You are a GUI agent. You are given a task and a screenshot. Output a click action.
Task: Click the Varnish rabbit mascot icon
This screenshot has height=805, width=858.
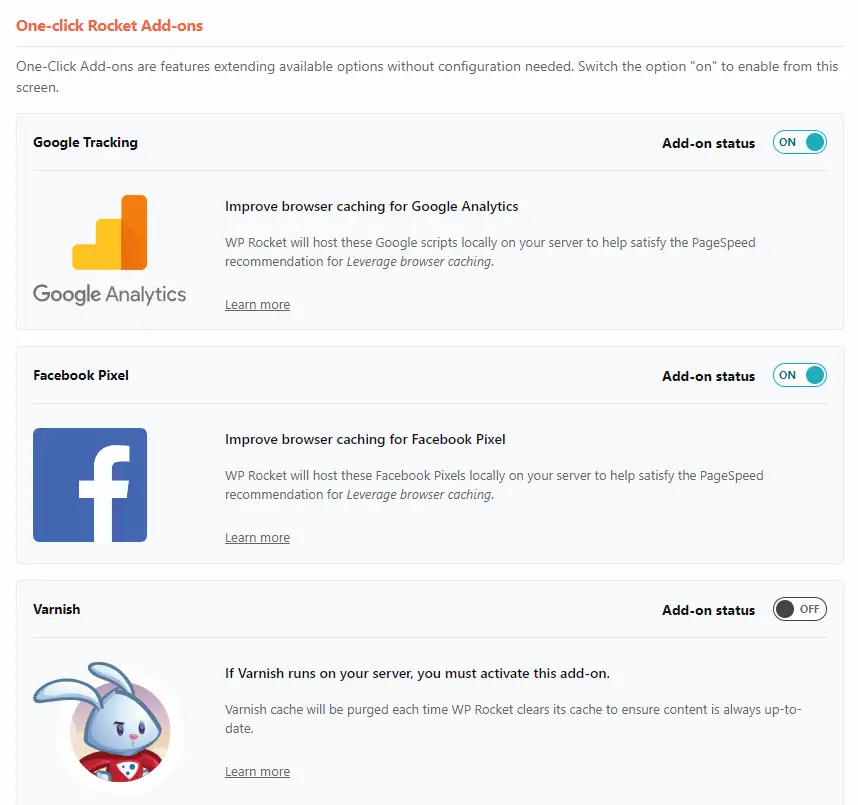point(102,722)
